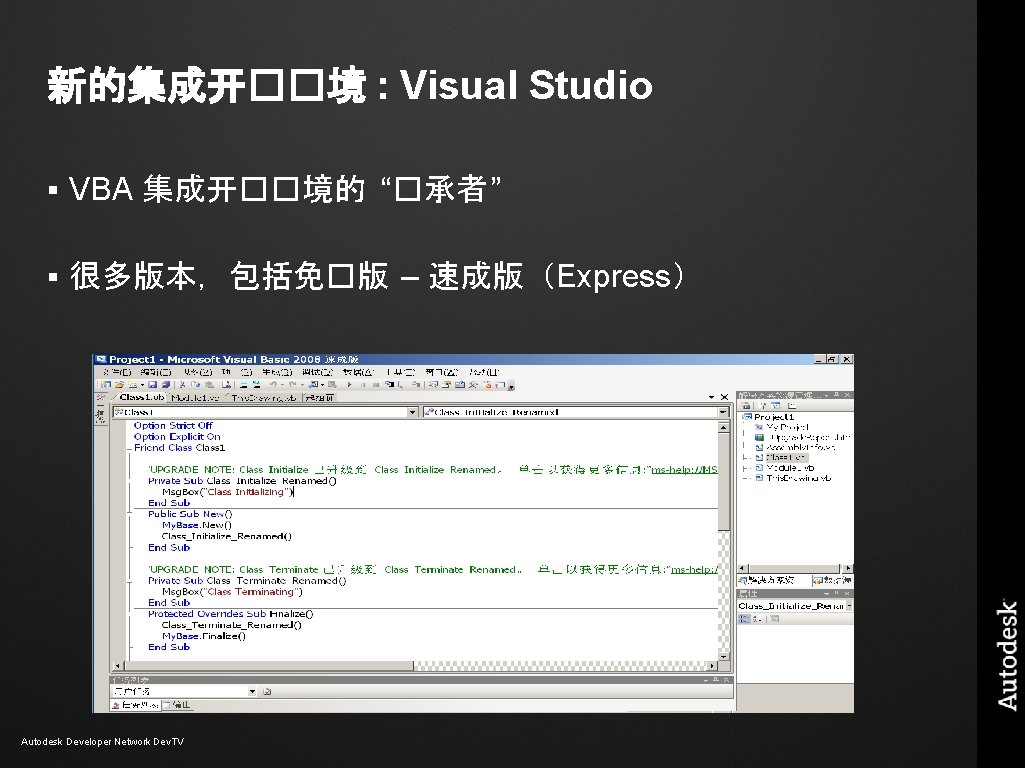Screen dimensions: 1025x768
Task: Click the Solution Explorer horizontal scrollbar right arrow
Action: tap(847, 569)
